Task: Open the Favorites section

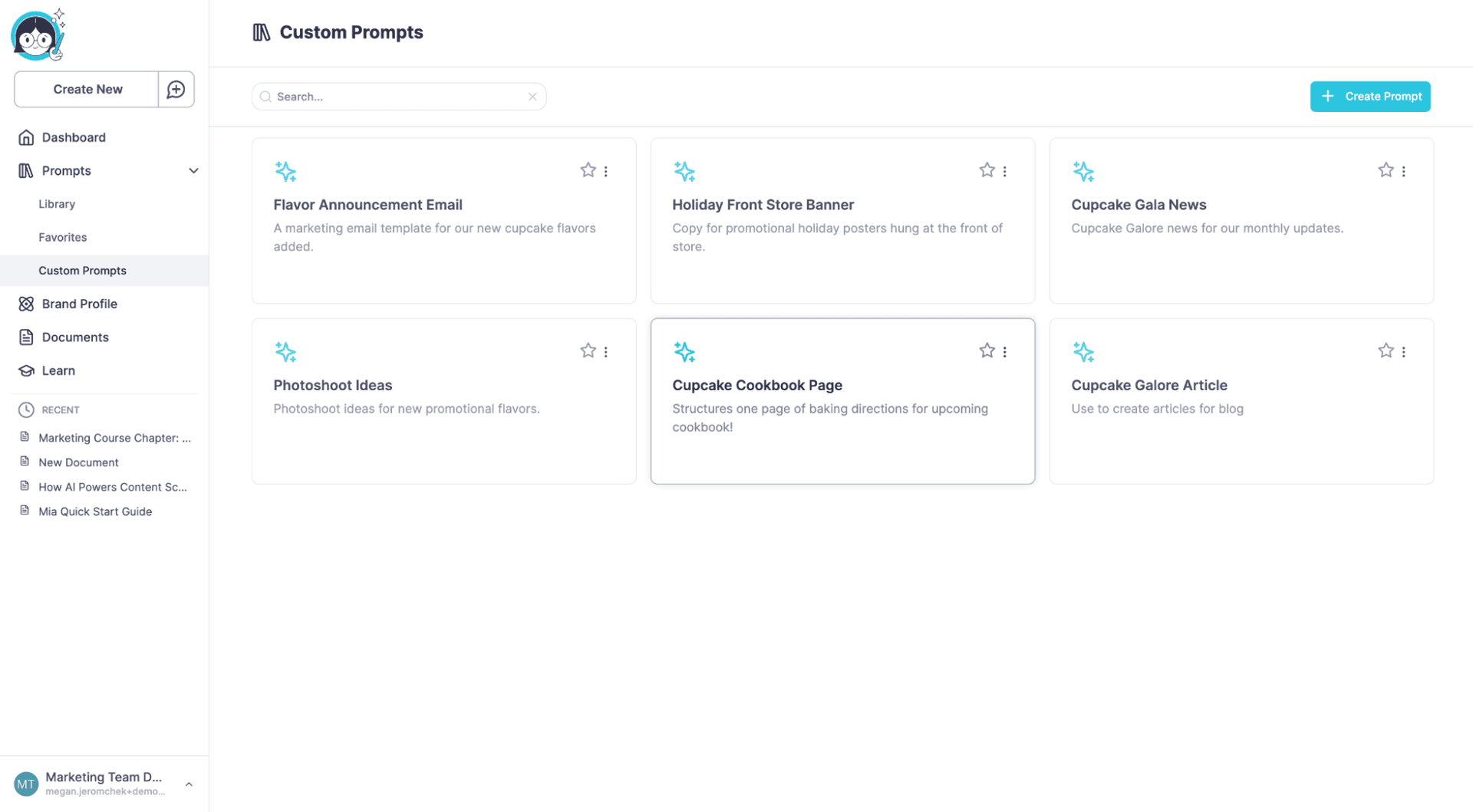Action: tap(62, 237)
